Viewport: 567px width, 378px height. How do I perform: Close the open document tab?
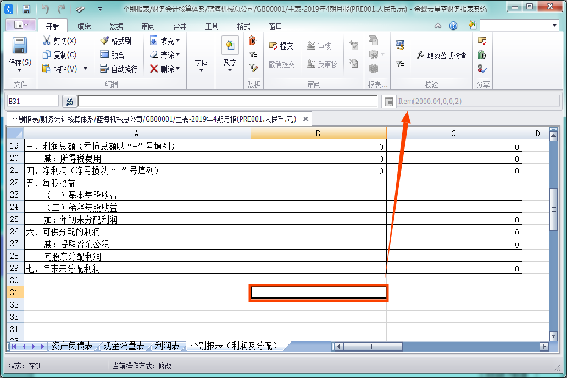[306, 119]
